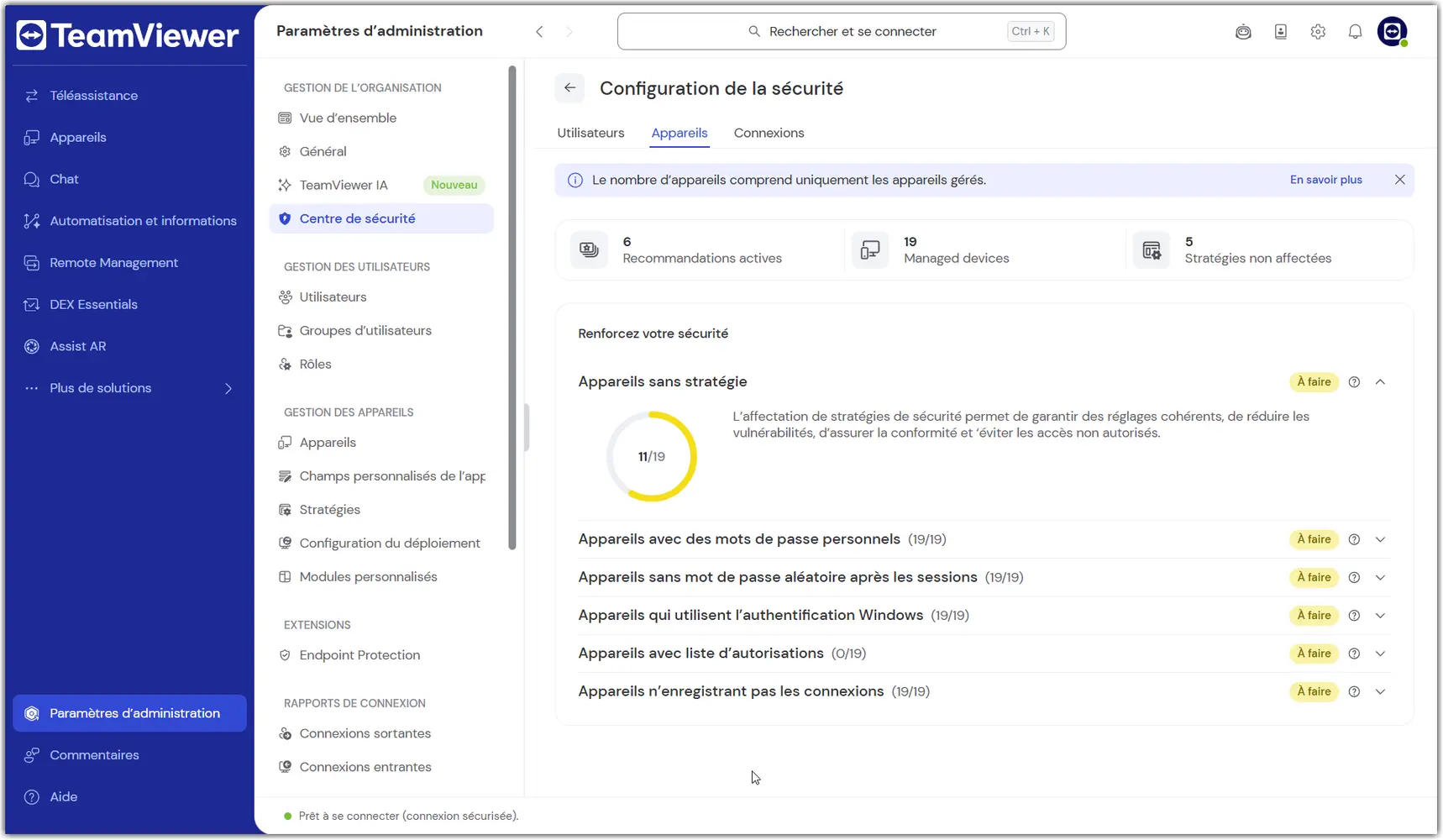Open help icon for mots de passe personnels row
Screen dimensions: 1443x840
click(1354, 539)
